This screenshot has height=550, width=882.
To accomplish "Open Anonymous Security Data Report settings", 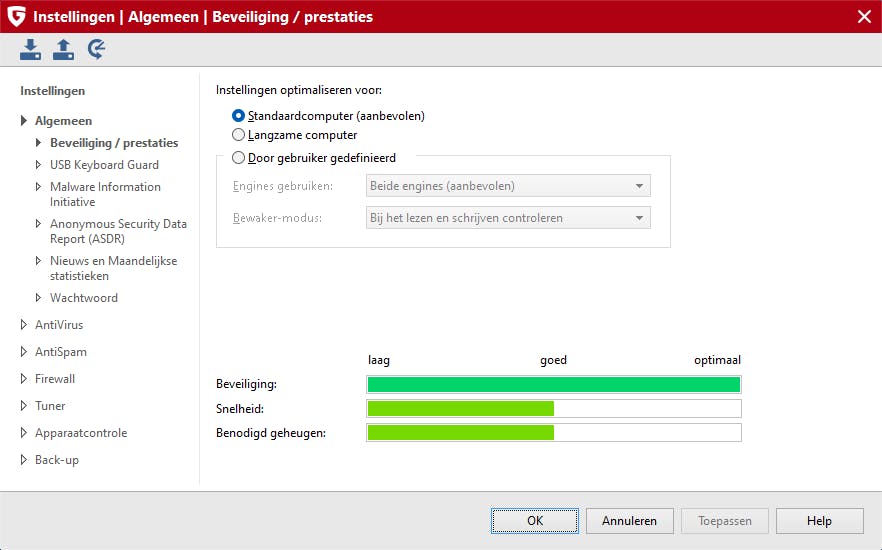I will point(118,231).
